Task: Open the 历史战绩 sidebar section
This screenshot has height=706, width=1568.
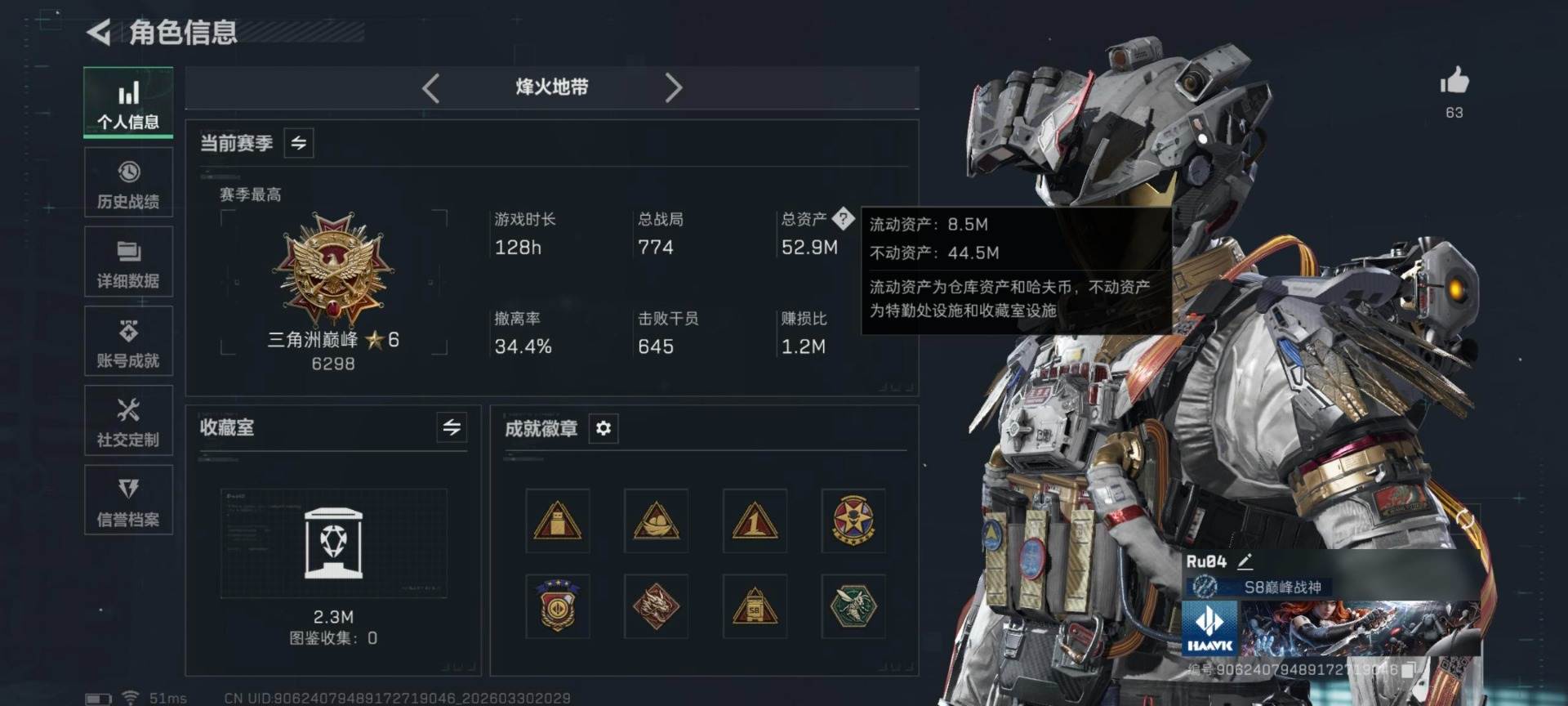Action: coord(128,182)
